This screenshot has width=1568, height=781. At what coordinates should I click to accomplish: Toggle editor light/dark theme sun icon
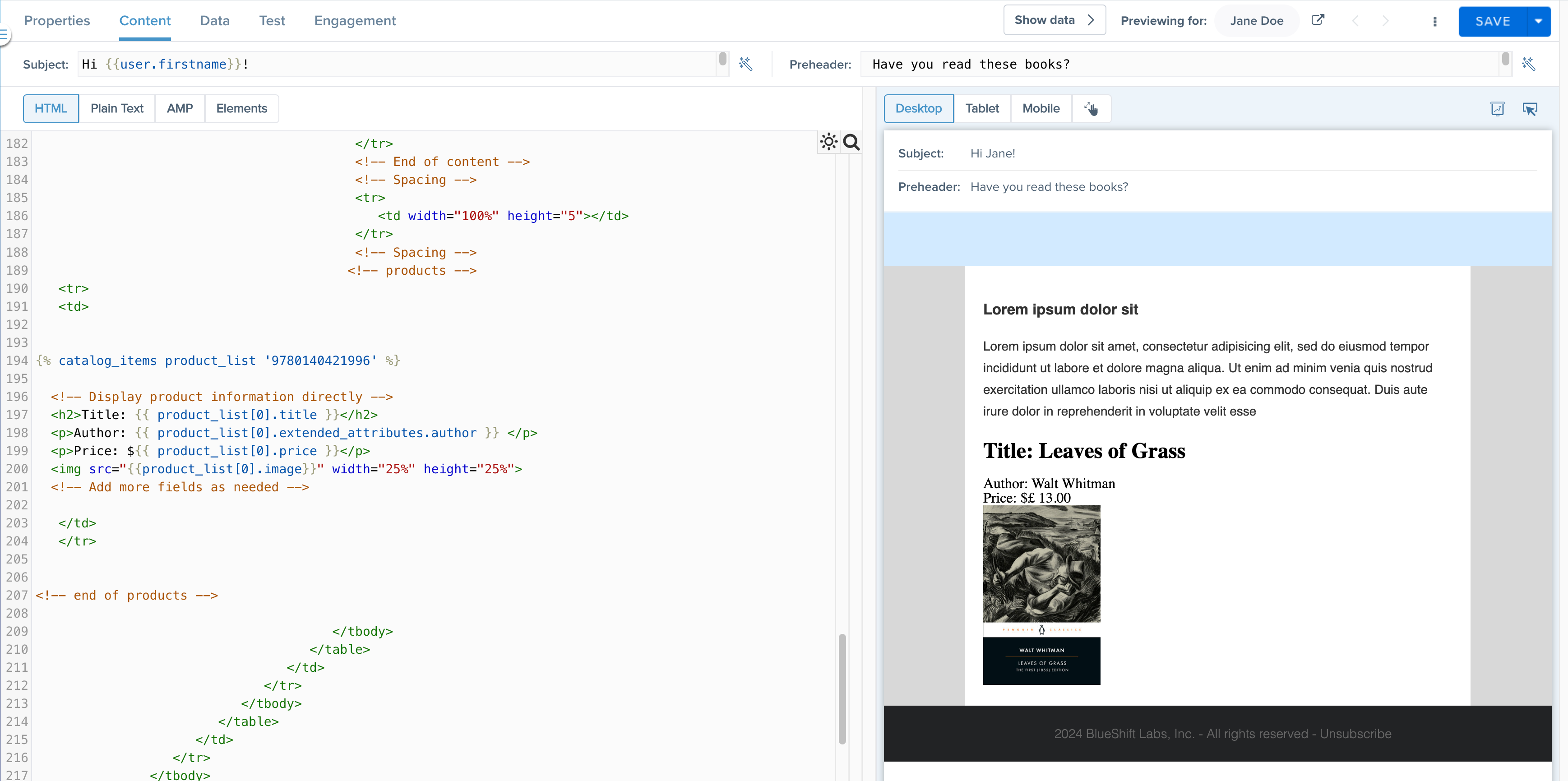[x=828, y=142]
